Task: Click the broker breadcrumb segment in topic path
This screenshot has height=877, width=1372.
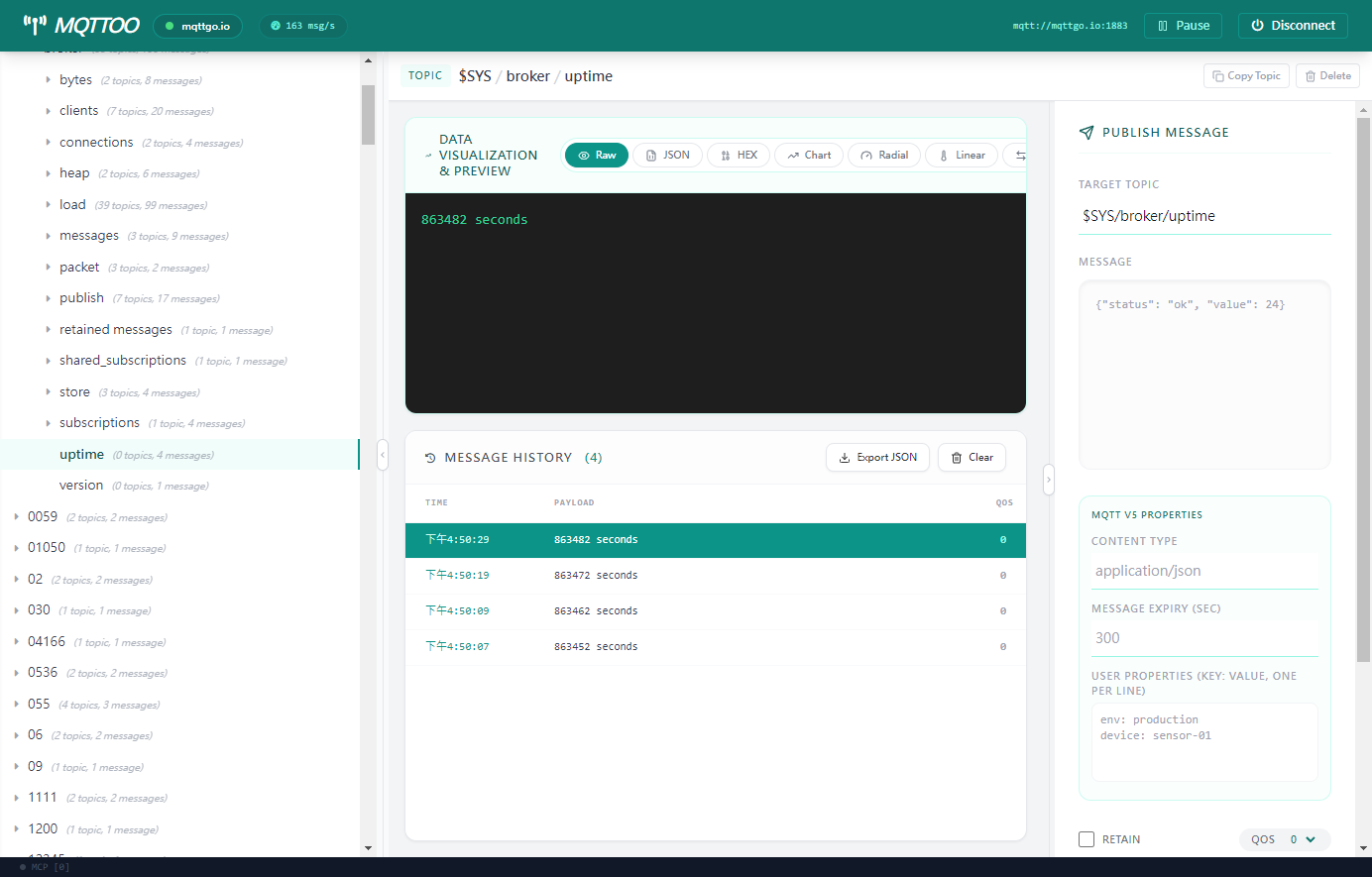Action: click(527, 76)
